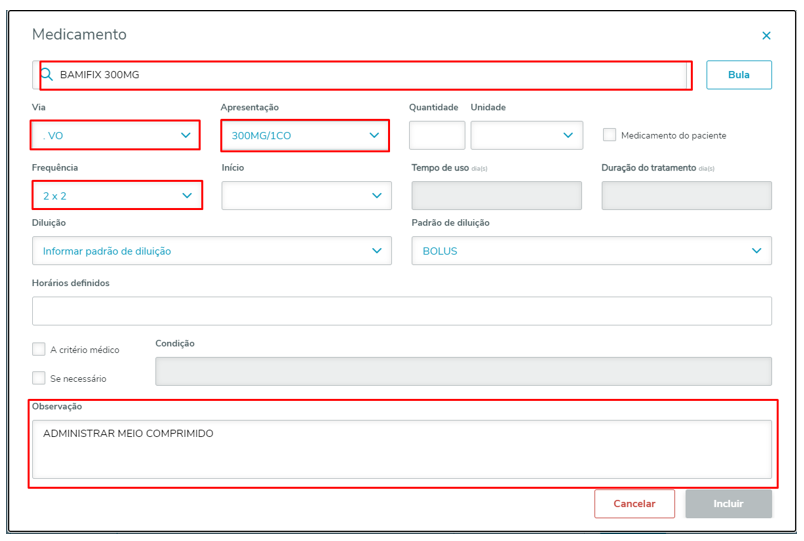Check Medicamento do paciente checkbox
Viewport: 804px width, 541px height.
pos(609,135)
